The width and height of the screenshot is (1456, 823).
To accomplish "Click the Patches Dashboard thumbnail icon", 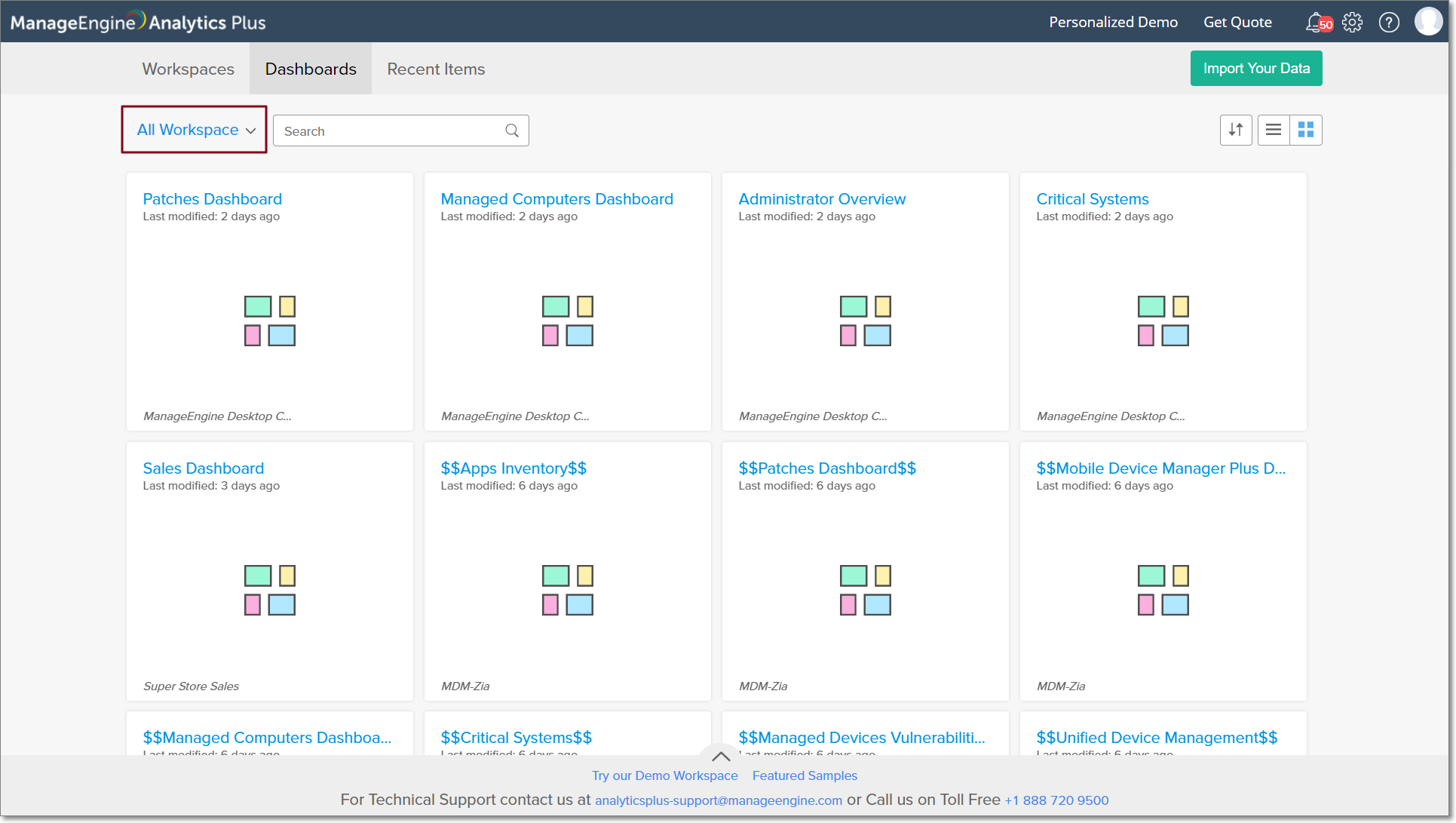I will pos(270,321).
